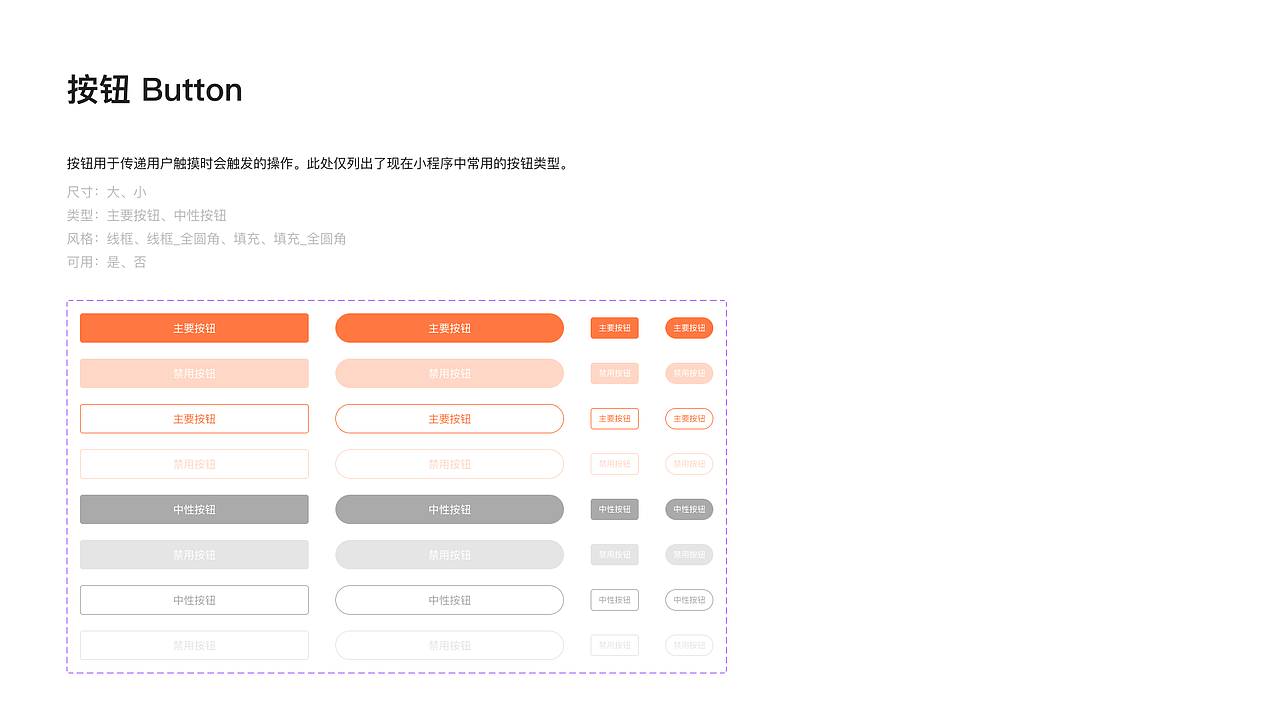Select the small outlined 中性按钮 button
This screenshot has width=1280, height=720.
pyautogui.click(x=614, y=600)
